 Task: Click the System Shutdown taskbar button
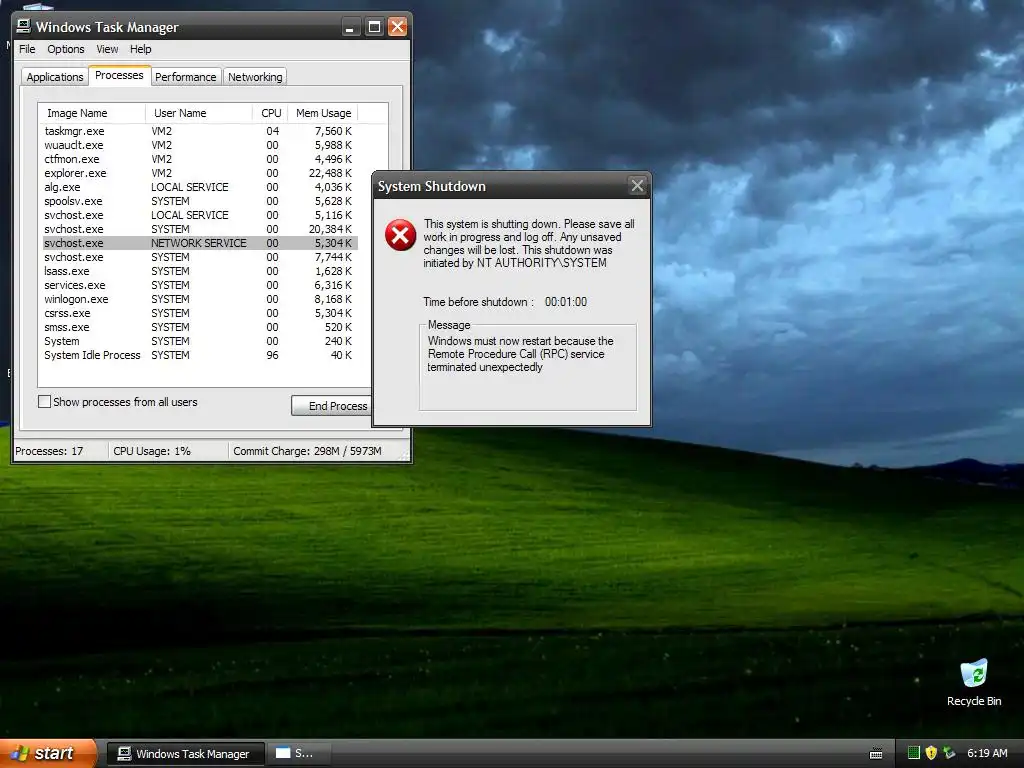tap(299, 754)
